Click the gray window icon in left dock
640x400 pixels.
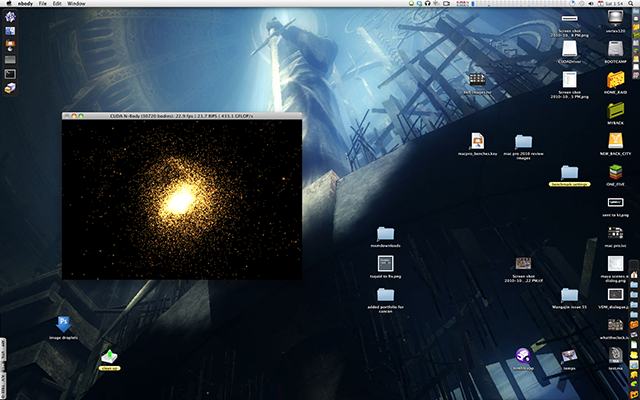pos(10,60)
